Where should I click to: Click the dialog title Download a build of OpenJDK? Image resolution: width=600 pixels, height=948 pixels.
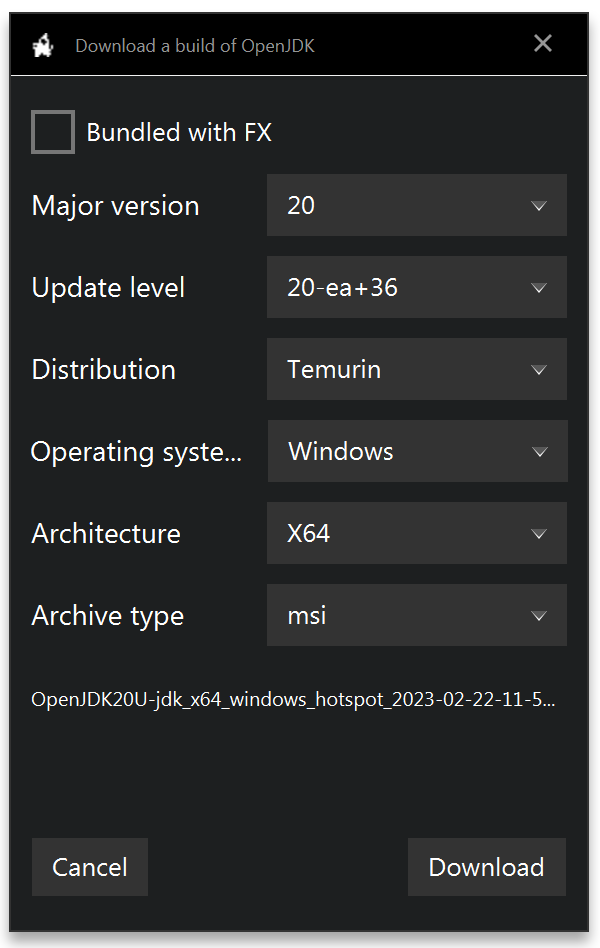click(x=195, y=46)
